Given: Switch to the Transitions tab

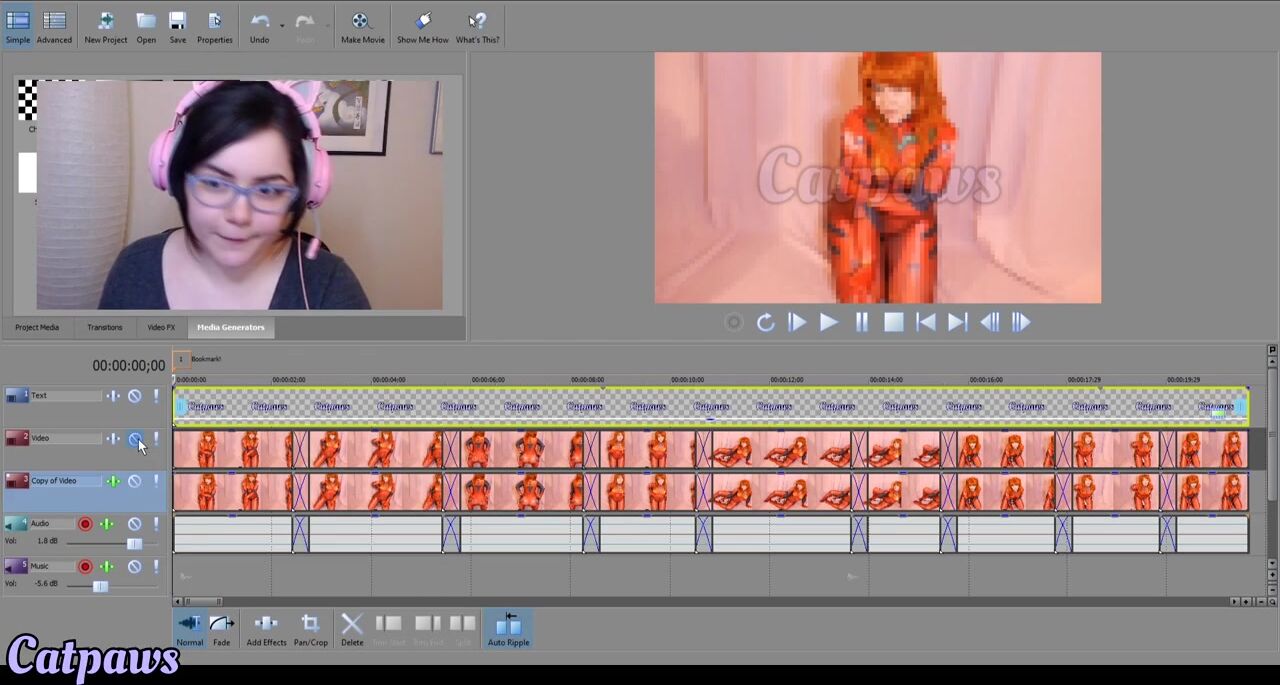Looking at the screenshot, I should click(104, 327).
